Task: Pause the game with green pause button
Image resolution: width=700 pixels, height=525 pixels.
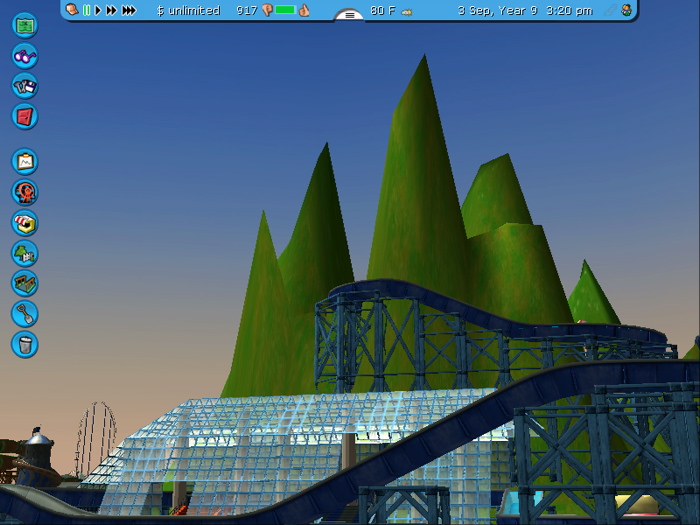Action: pyautogui.click(x=87, y=10)
